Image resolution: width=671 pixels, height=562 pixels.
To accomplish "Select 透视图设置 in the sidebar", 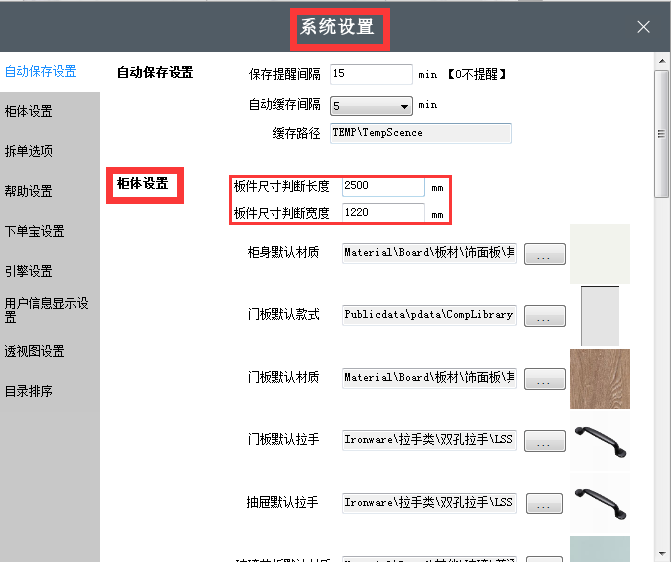I will 35,351.
